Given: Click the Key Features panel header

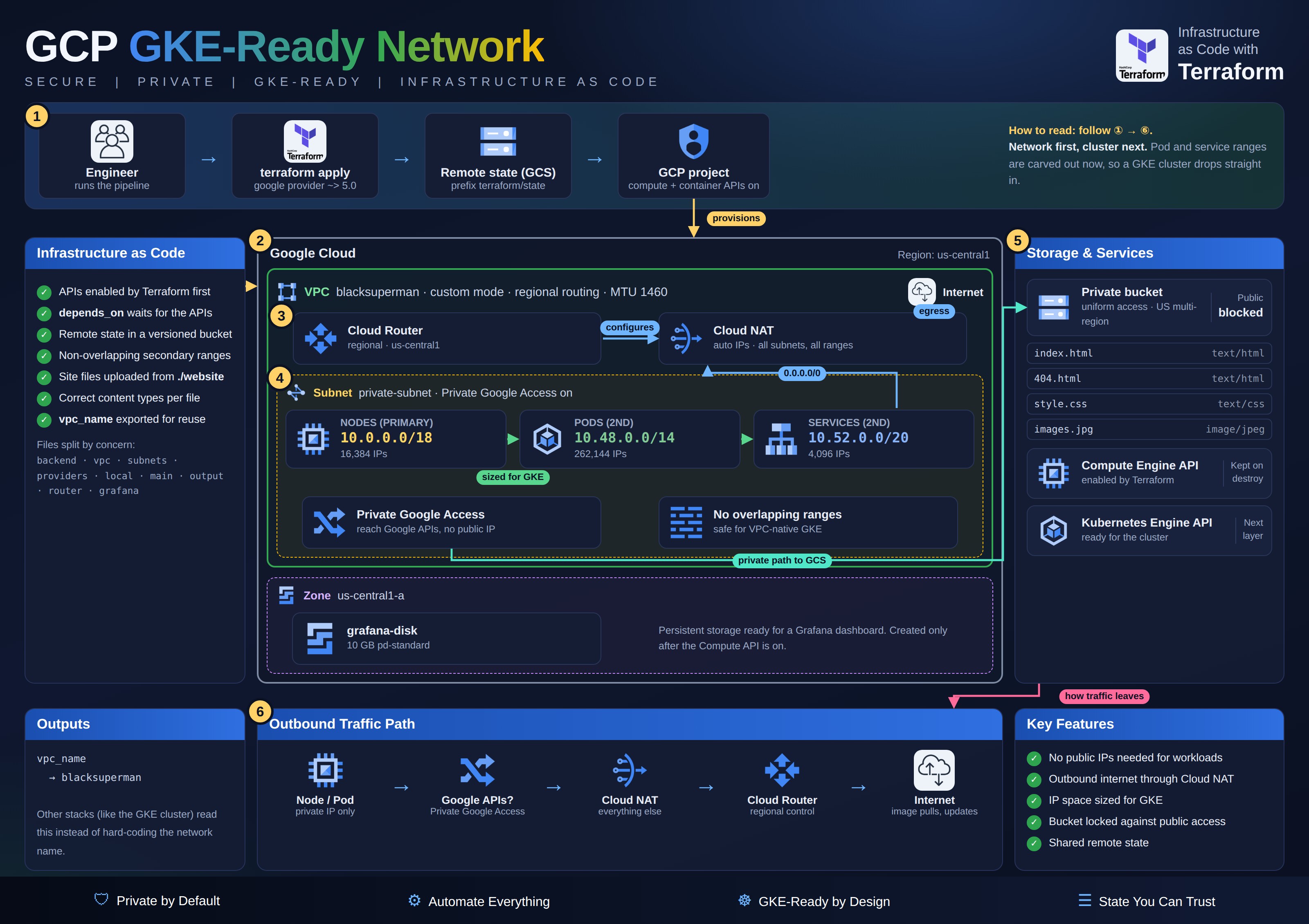Looking at the screenshot, I should (1149, 724).
